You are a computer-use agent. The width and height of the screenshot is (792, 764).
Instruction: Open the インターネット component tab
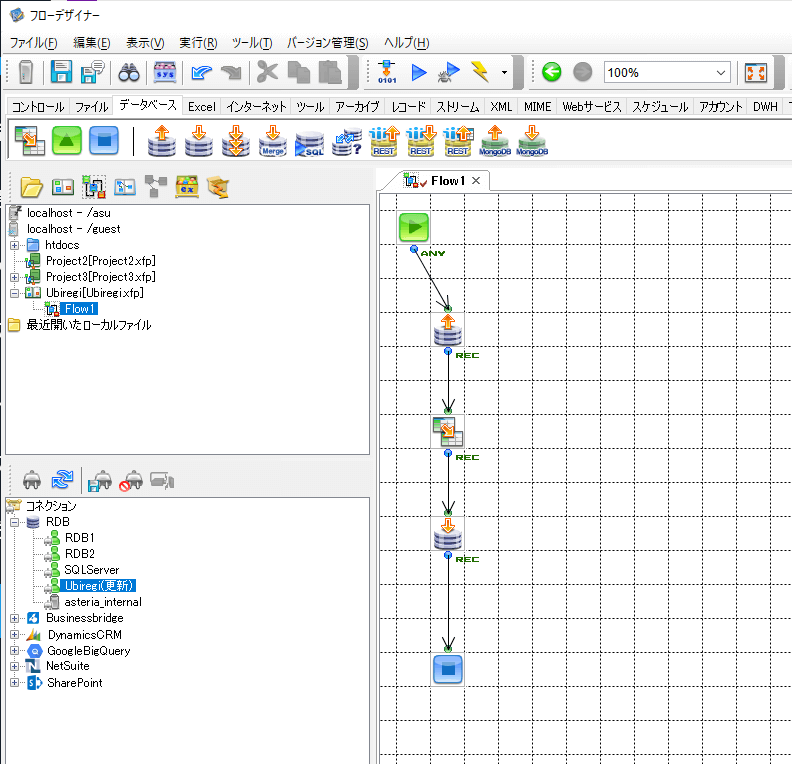256,107
